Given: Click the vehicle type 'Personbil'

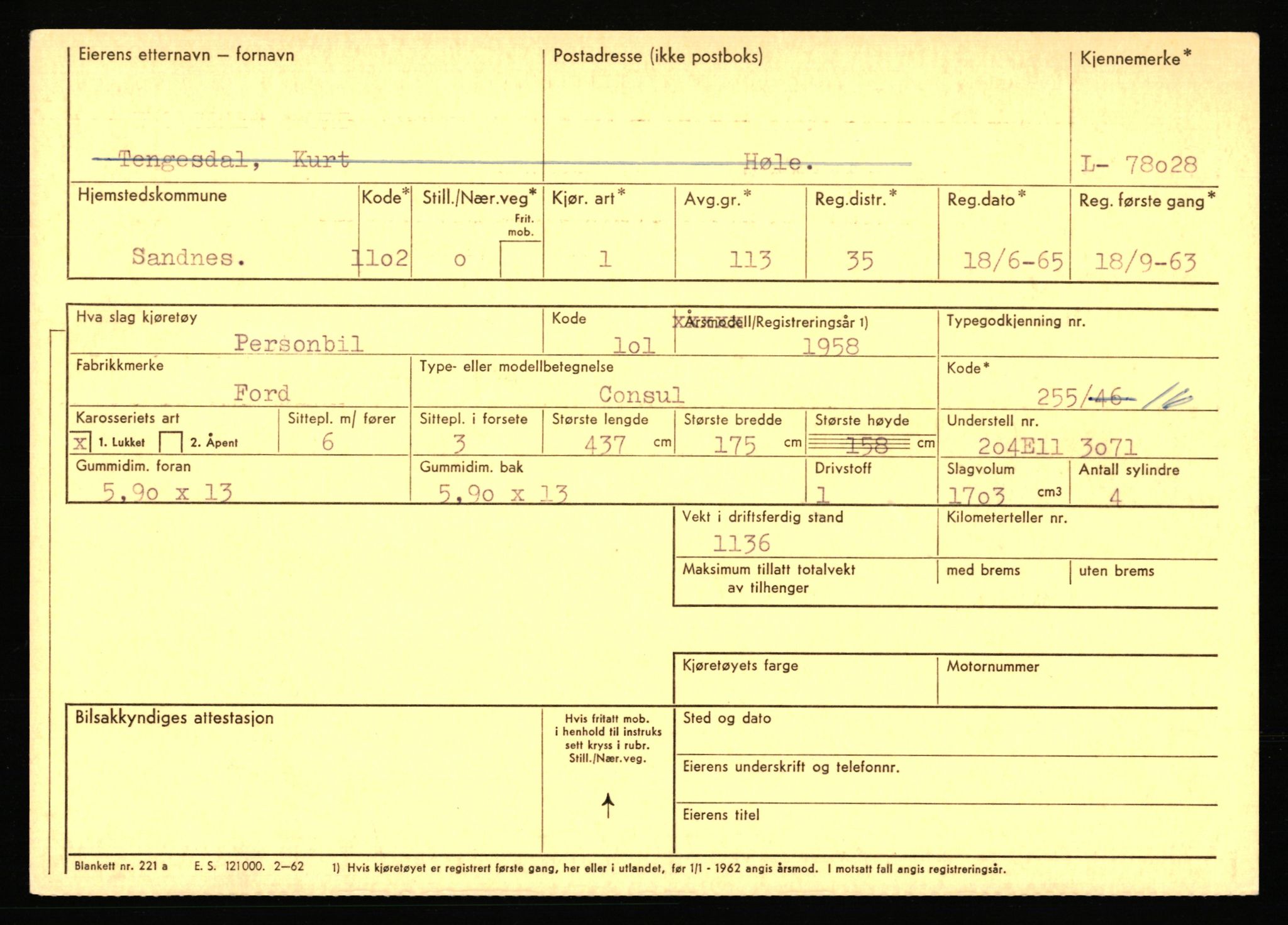Looking at the screenshot, I should click(x=299, y=343).
